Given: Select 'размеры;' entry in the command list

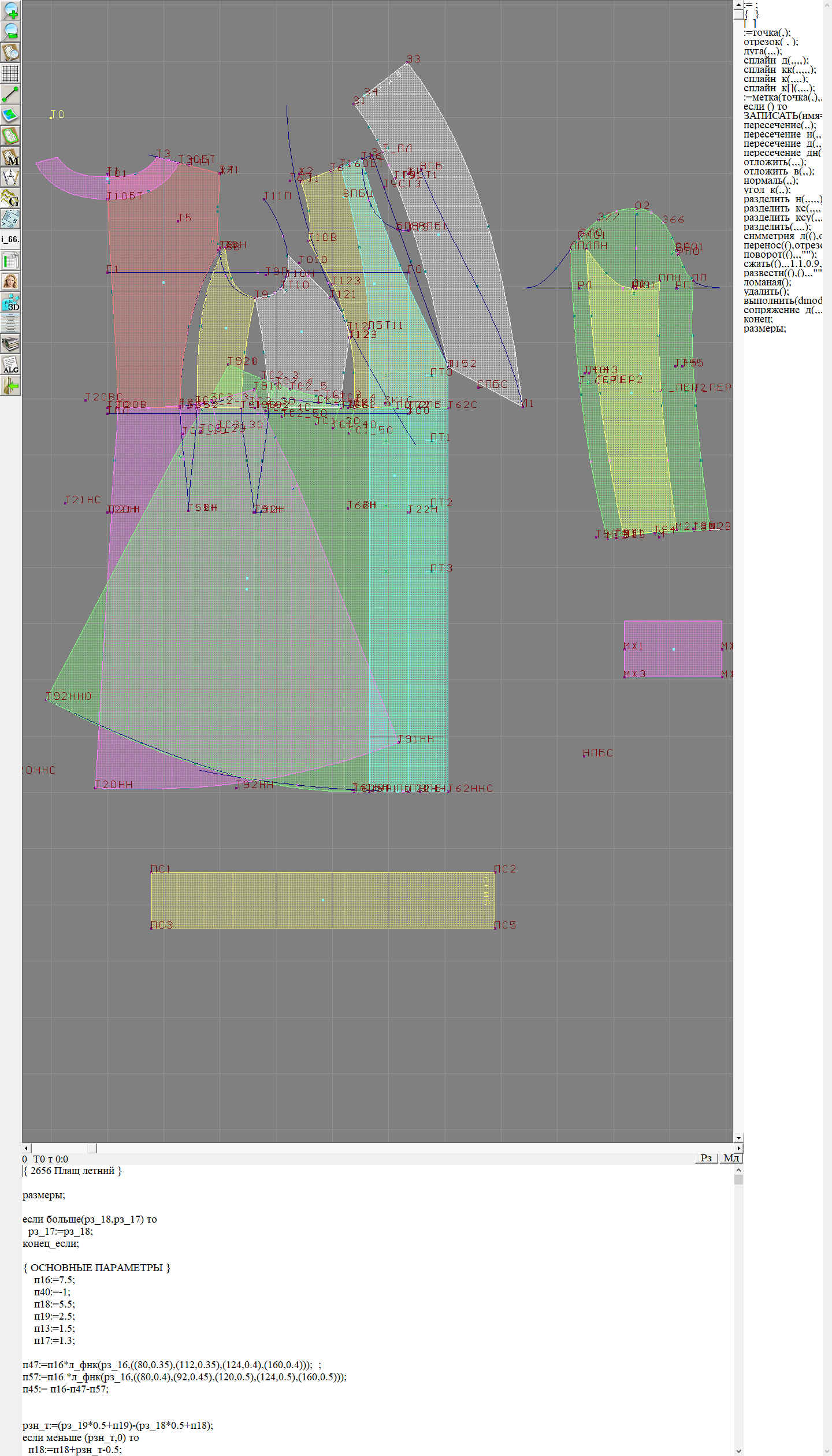Looking at the screenshot, I should [x=764, y=329].
